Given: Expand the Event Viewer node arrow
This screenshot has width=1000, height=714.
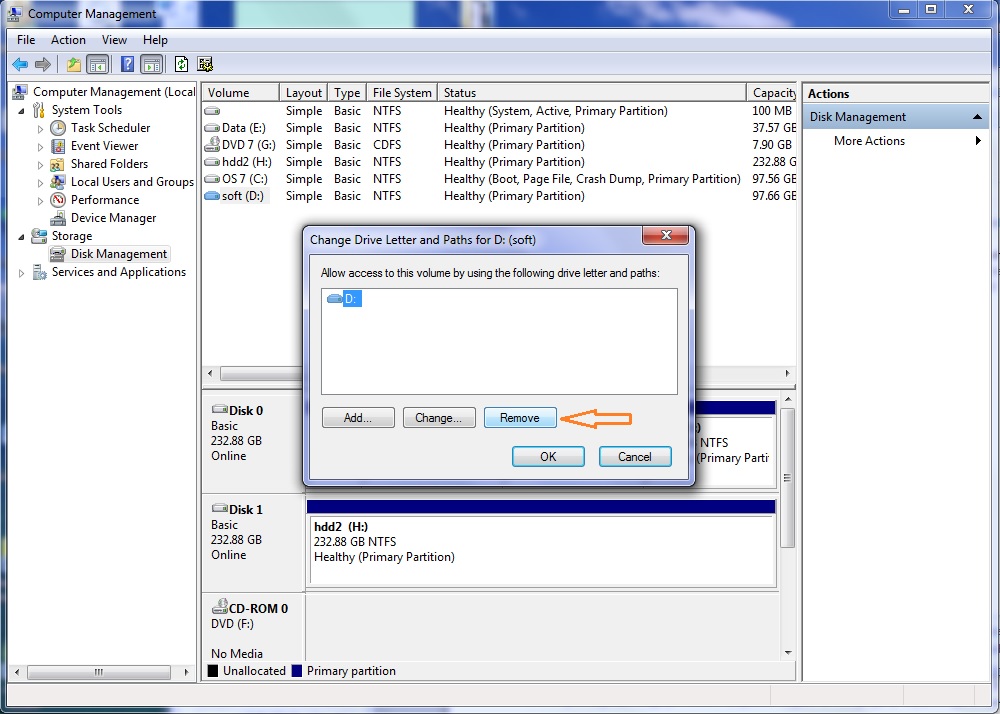Looking at the screenshot, I should [x=40, y=147].
